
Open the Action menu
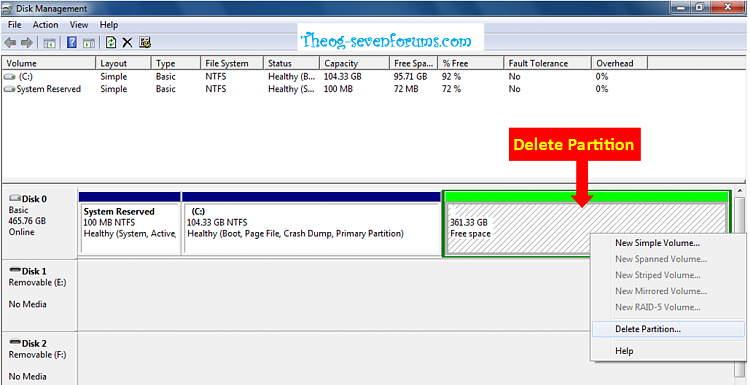(x=45, y=25)
